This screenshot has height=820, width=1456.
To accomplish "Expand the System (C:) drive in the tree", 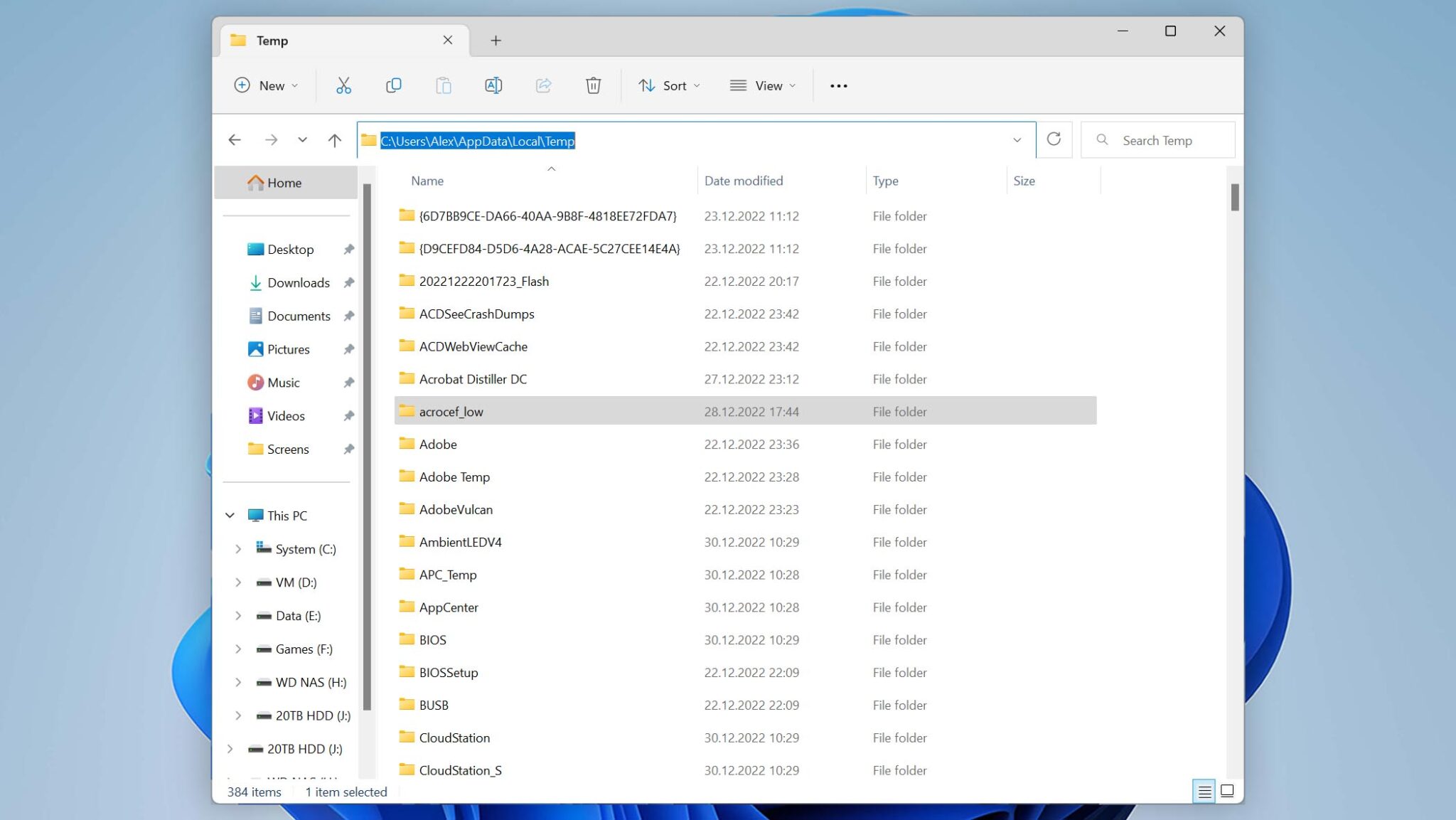I will [239, 548].
